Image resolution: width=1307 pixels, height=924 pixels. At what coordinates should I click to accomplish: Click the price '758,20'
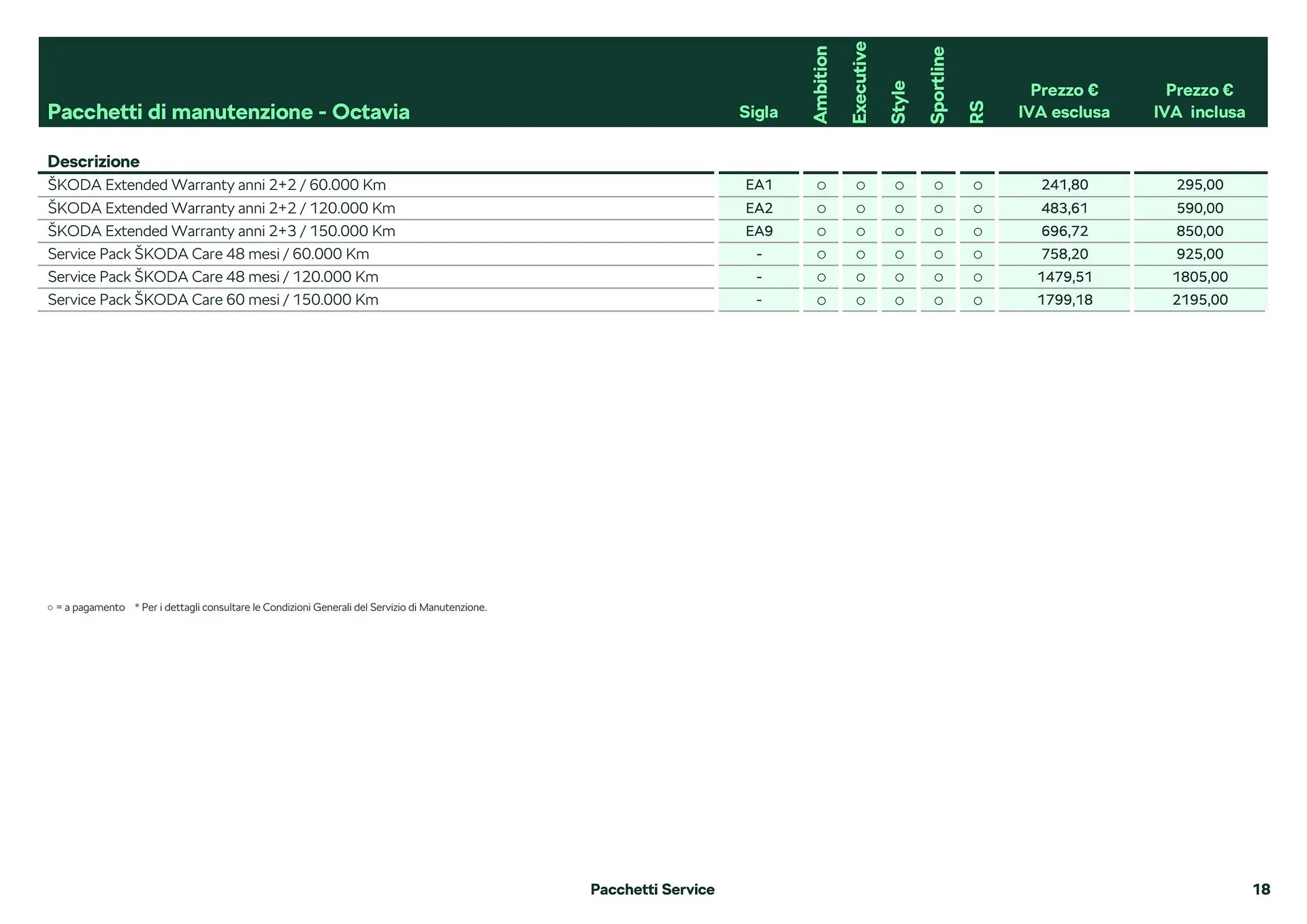pyautogui.click(x=1065, y=254)
